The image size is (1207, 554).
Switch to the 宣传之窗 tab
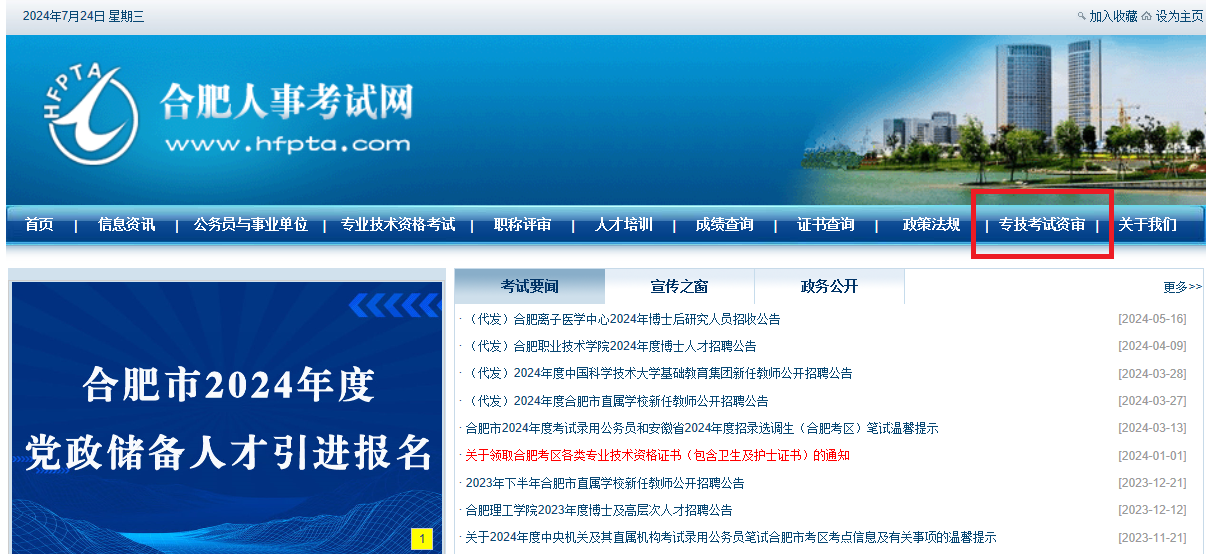679,287
